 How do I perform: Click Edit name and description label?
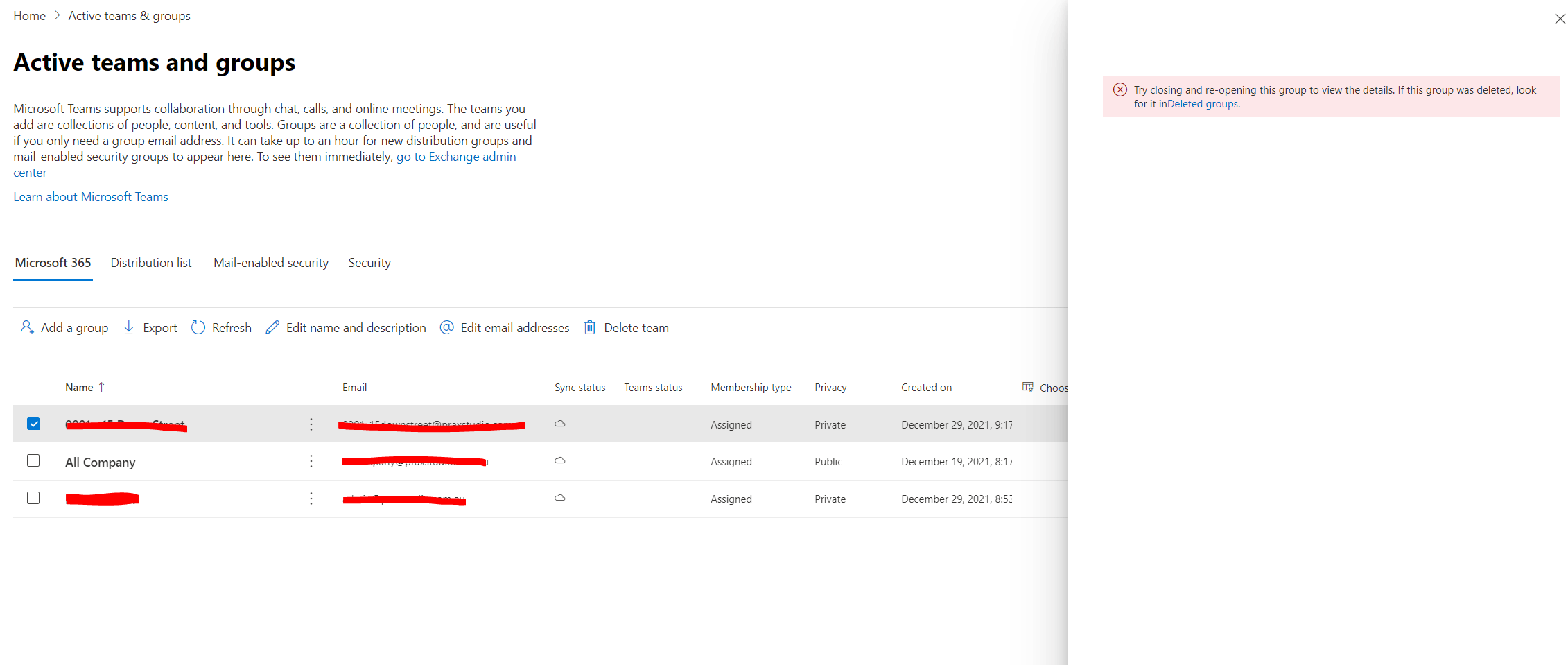tap(356, 328)
